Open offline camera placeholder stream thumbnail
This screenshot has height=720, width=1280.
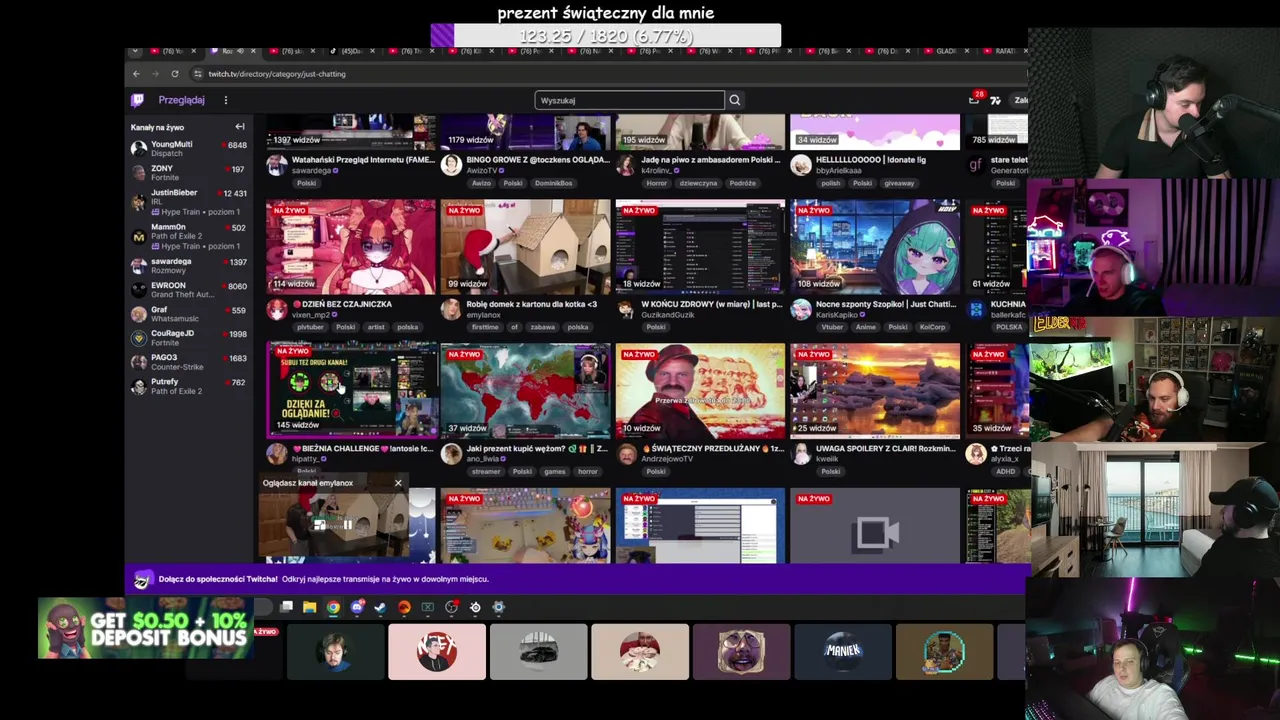(875, 526)
